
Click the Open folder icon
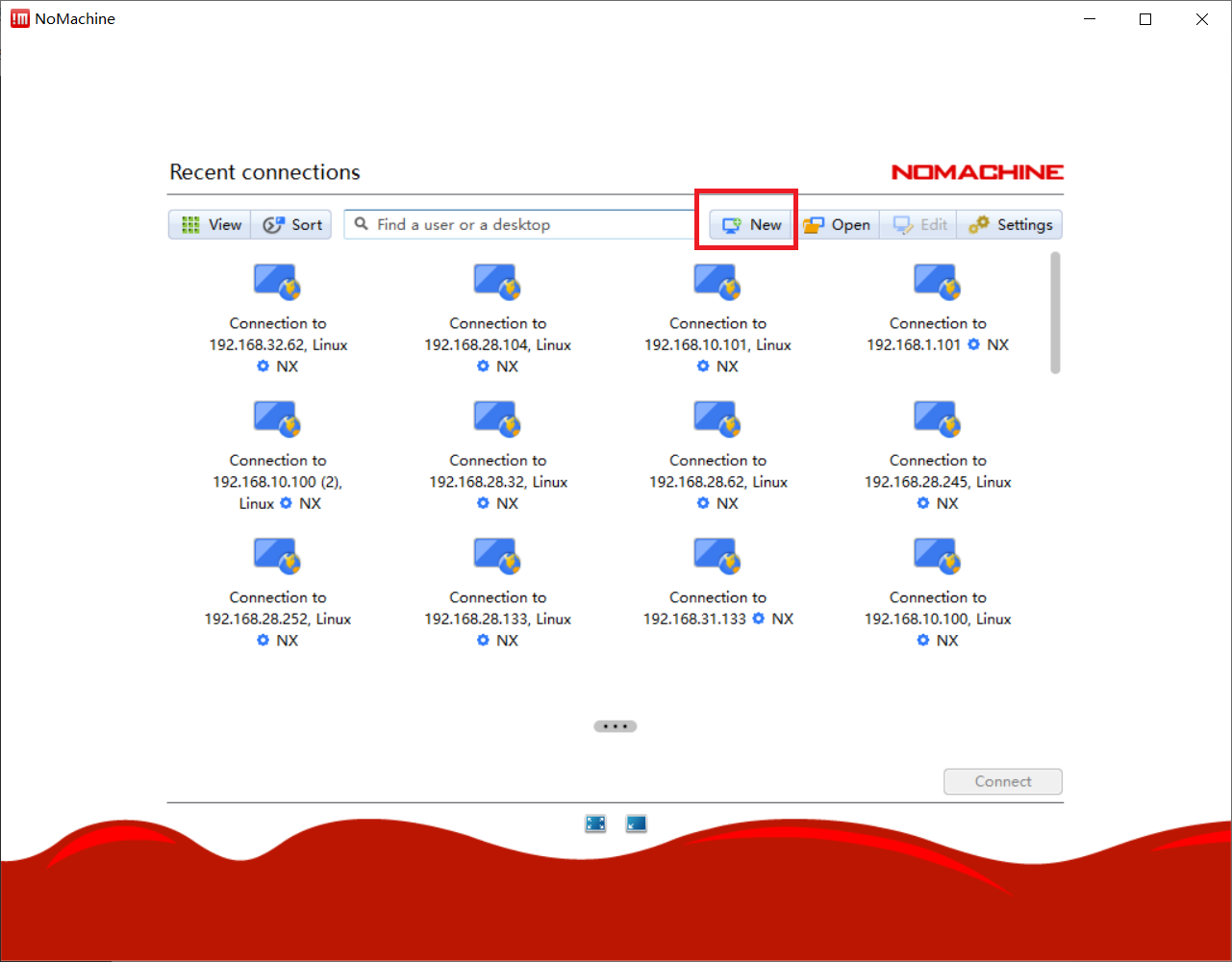coord(814,225)
